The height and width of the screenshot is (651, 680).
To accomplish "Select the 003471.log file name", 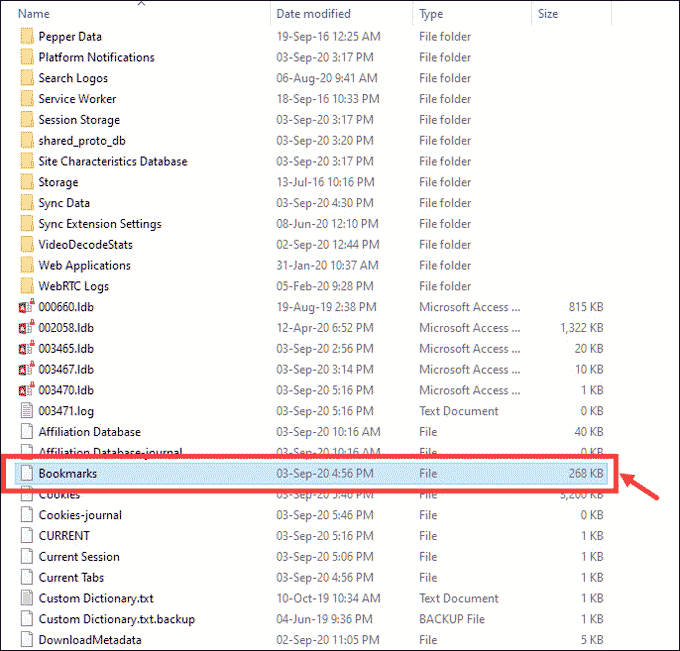I will pos(66,411).
